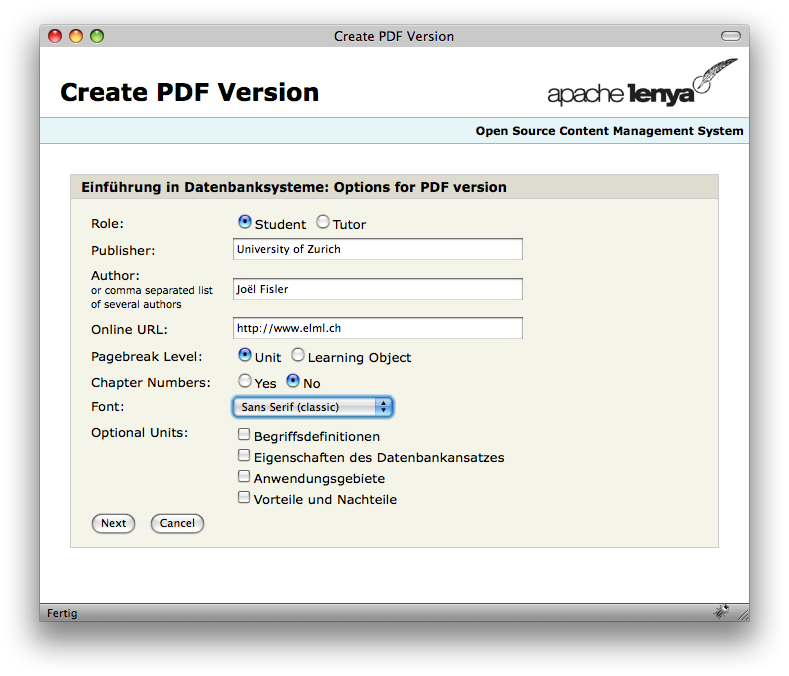Click the window resize grip icon
This screenshot has width=789, height=676.
(743, 615)
